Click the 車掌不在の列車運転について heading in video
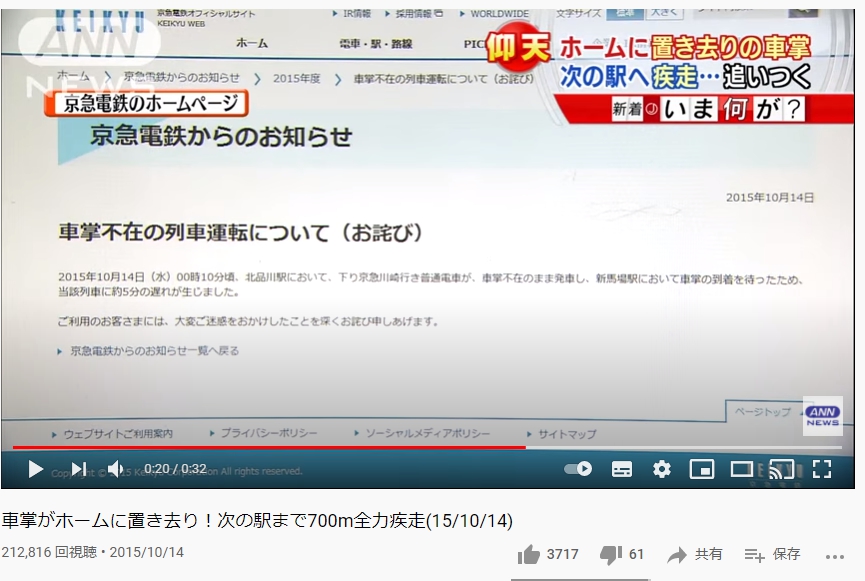This screenshot has width=865, height=581. [x=241, y=232]
